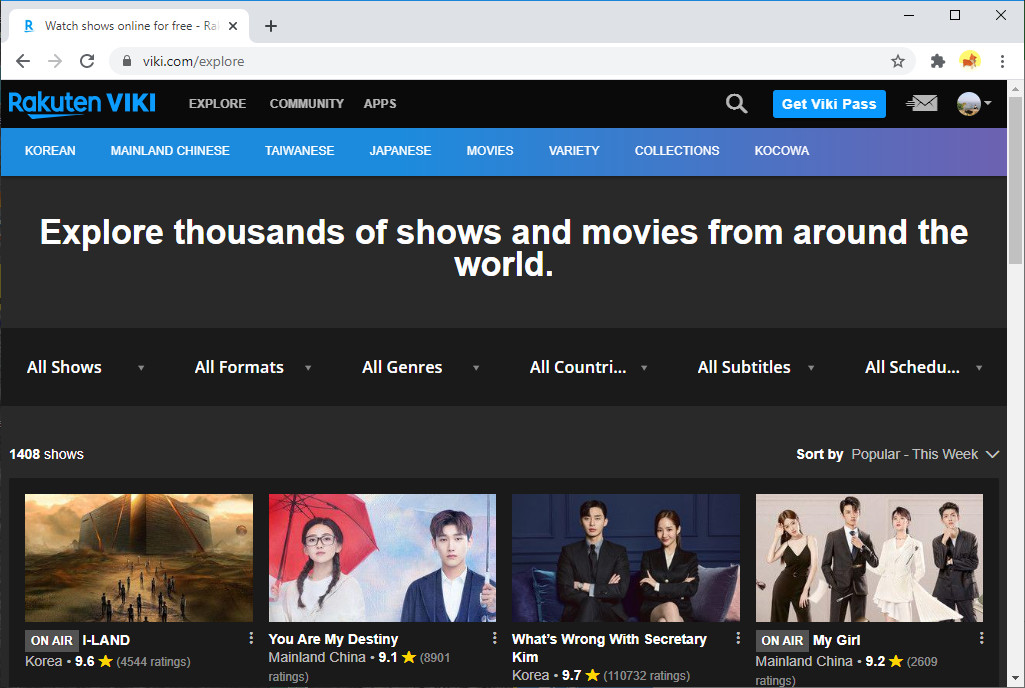Image resolution: width=1025 pixels, height=688 pixels.
Task: Open the COMMUNITY menu
Action: pos(307,104)
